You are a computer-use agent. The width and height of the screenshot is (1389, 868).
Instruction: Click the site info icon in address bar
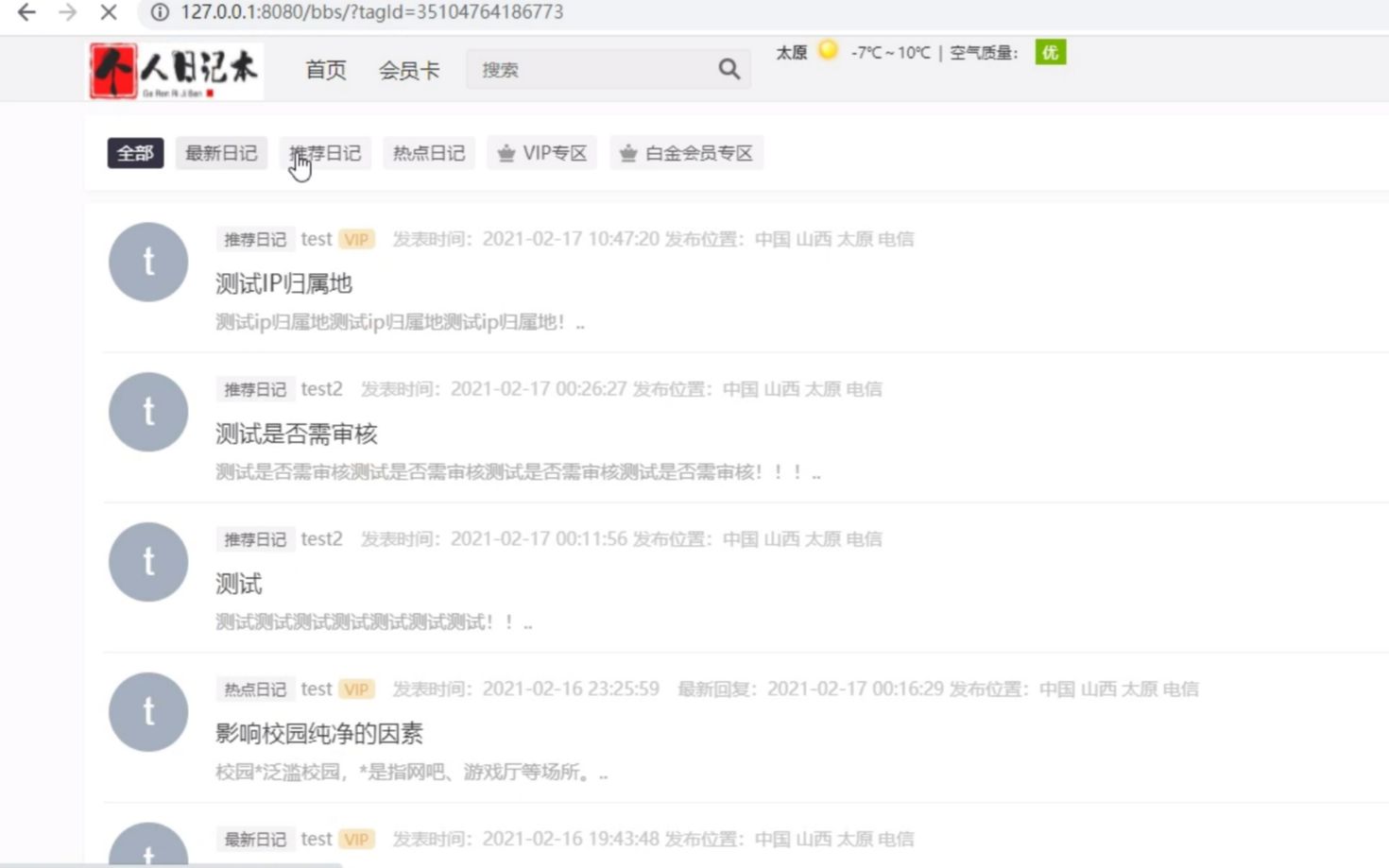coord(160,12)
